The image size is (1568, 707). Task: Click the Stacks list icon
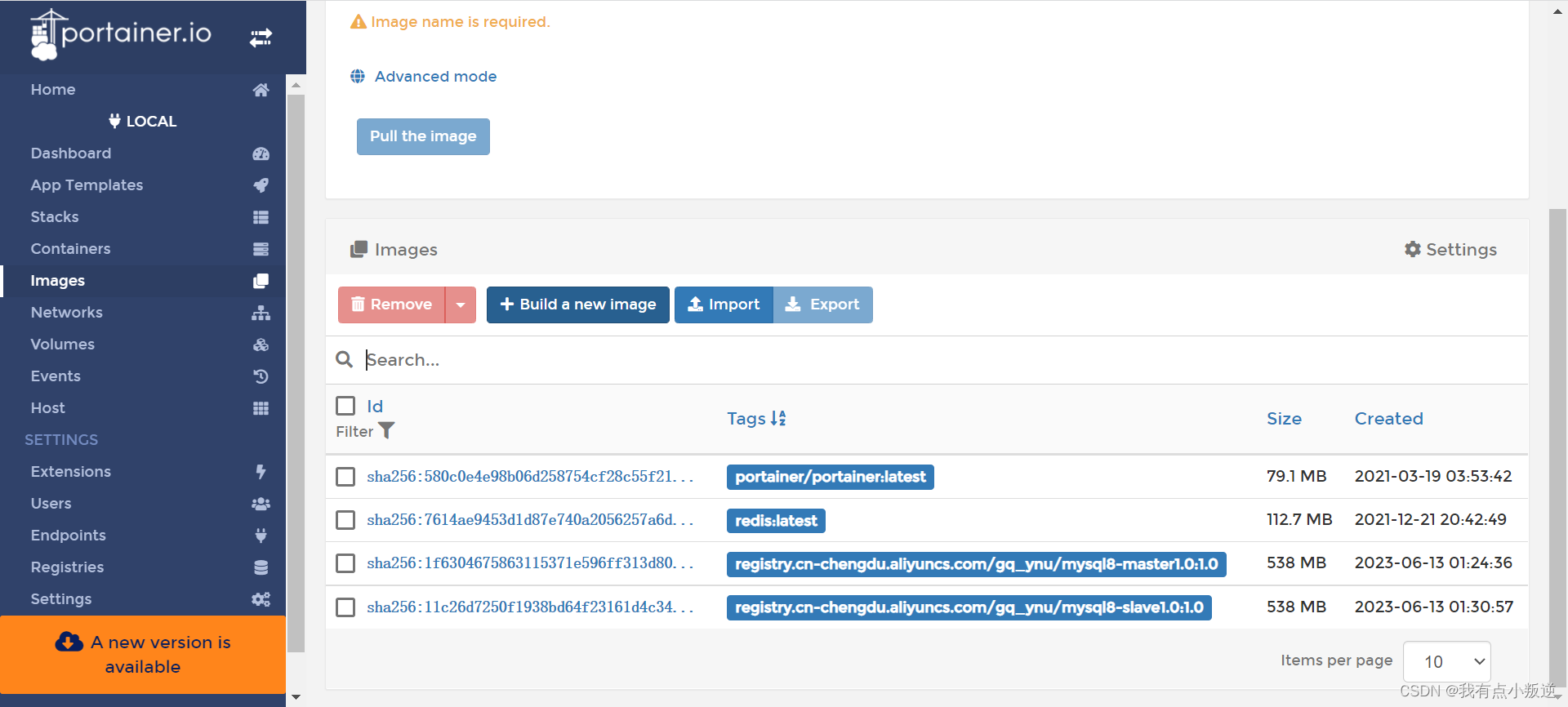pyautogui.click(x=261, y=217)
